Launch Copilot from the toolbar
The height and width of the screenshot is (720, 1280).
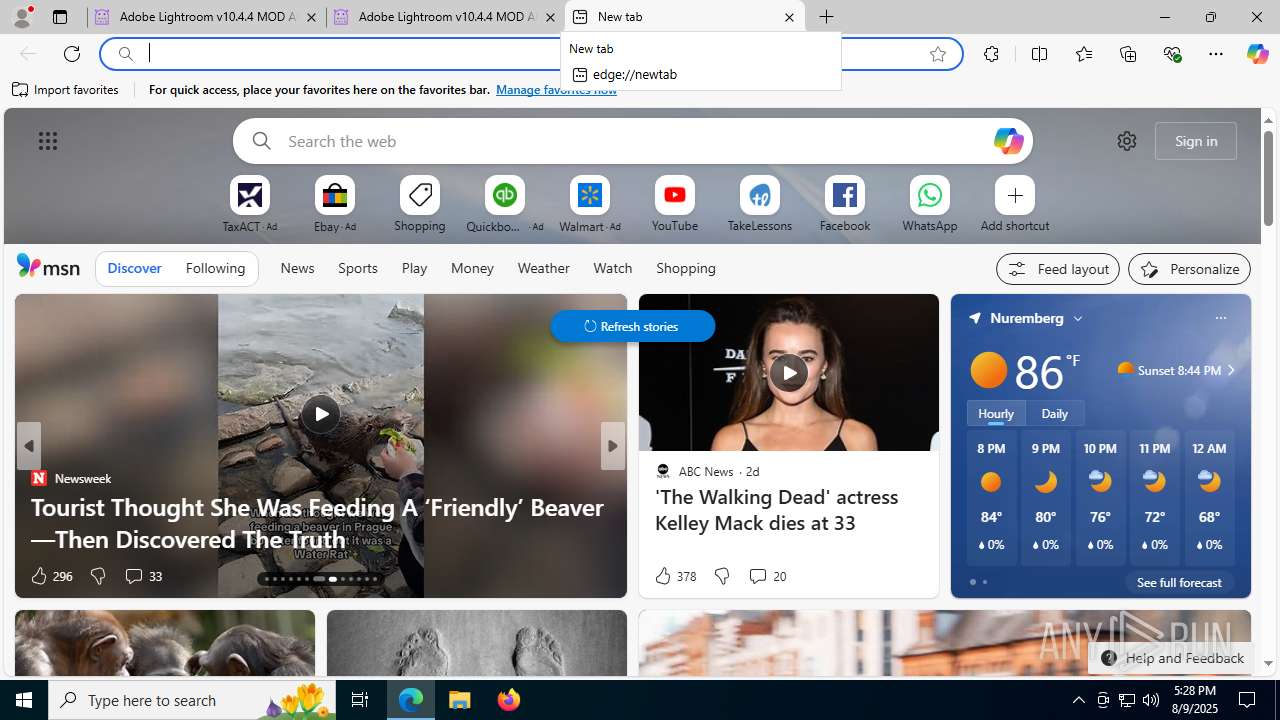click(1257, 54)
